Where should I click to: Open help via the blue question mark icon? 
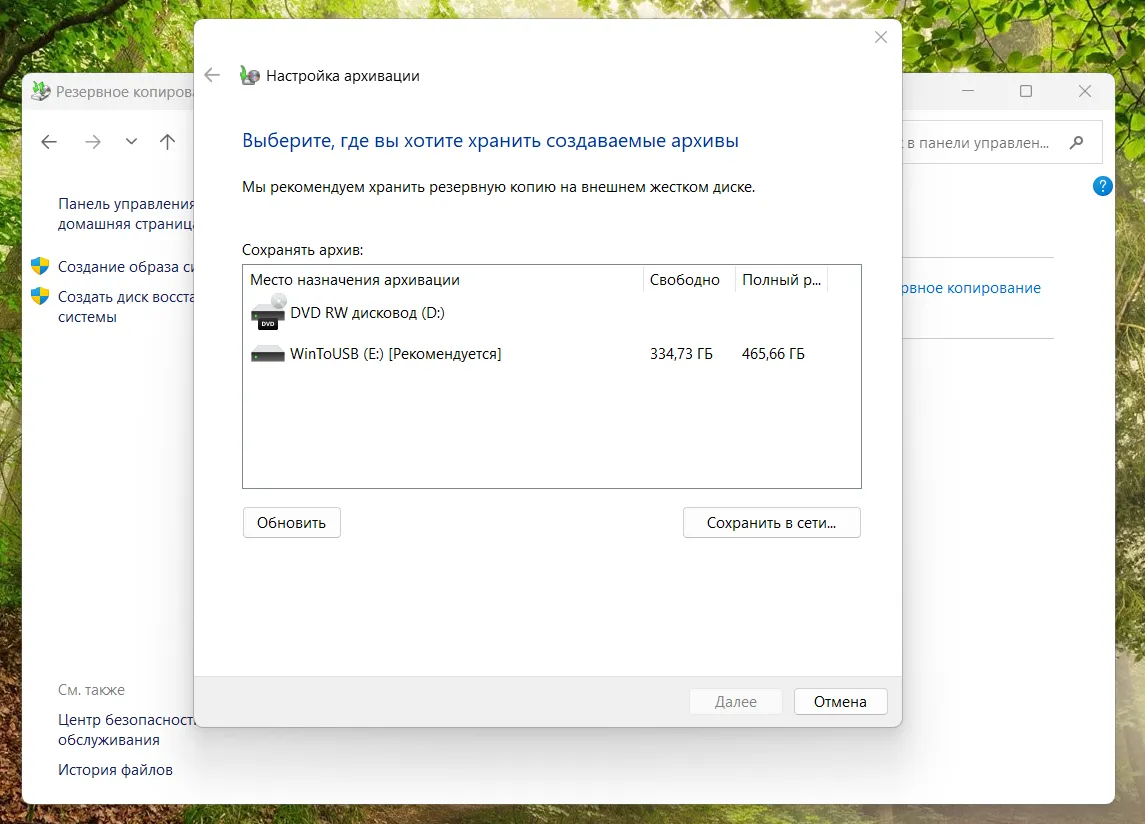click(1102, 186)
